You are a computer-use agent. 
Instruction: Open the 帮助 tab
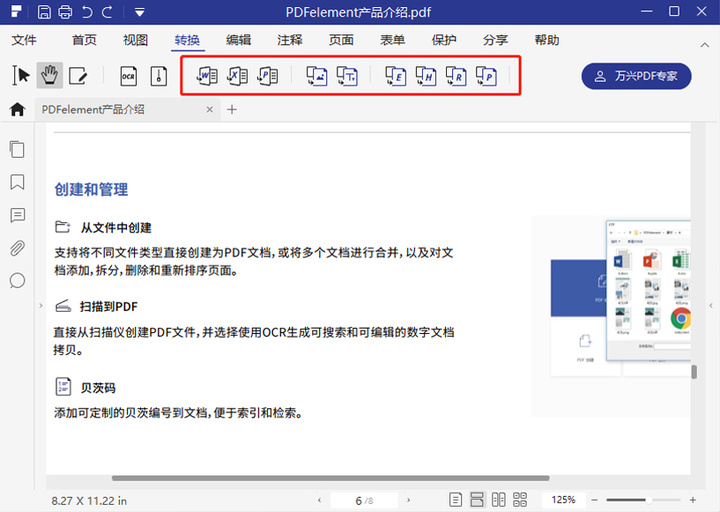pos(547,40)
